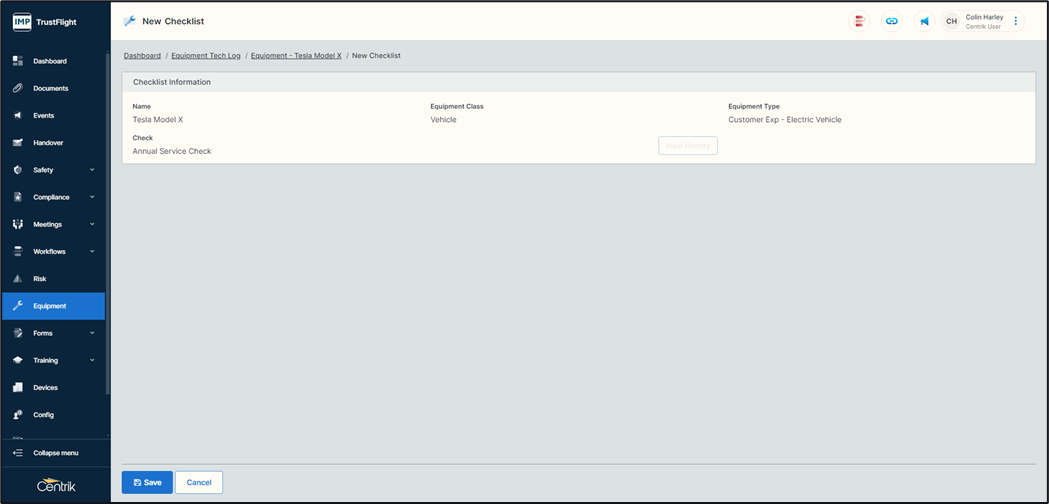1049x504 pixels.
Task: Open the Devices menu item
Action: click(x=53, y=388)
